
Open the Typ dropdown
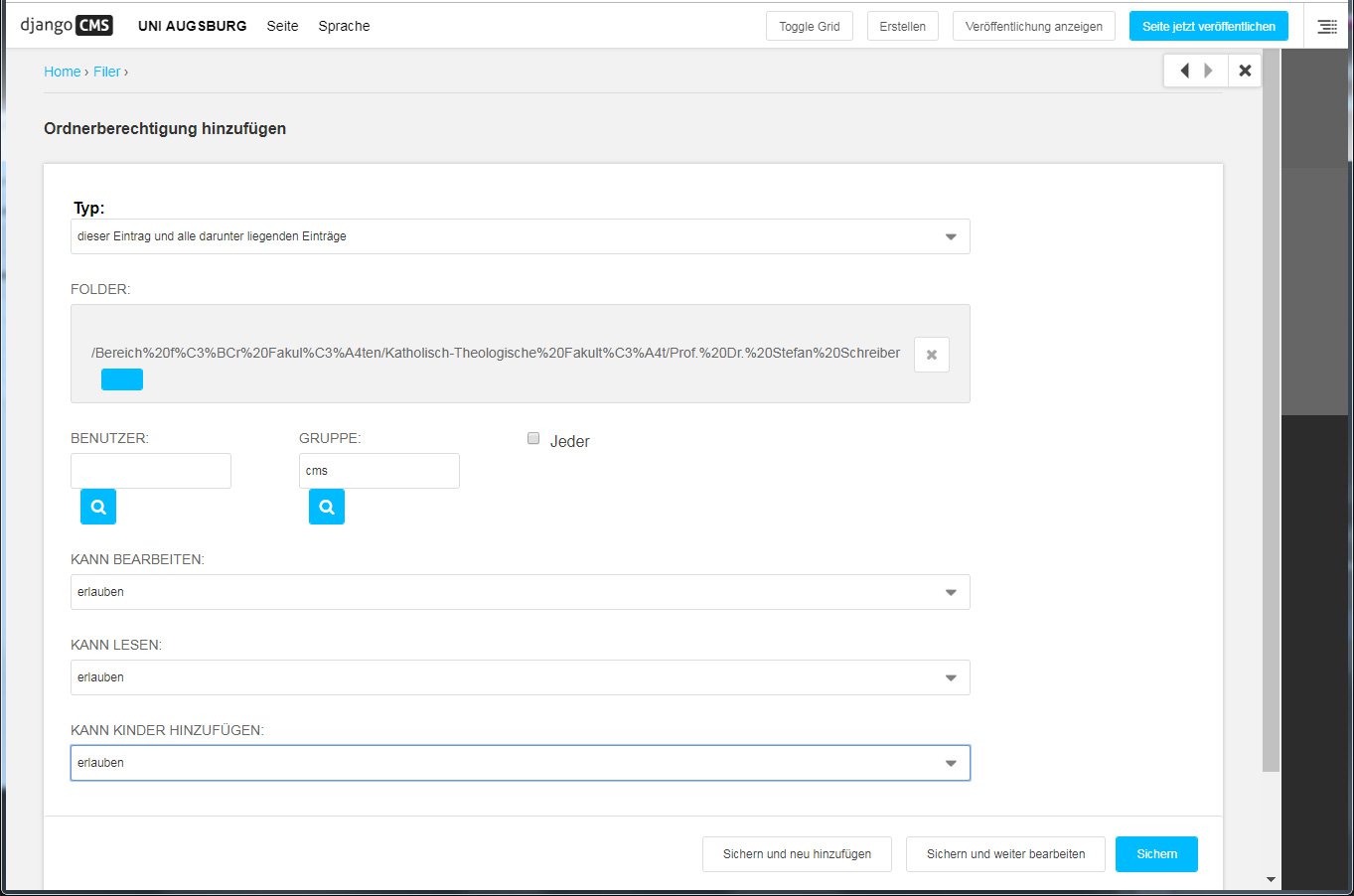(x=521, y=236)
